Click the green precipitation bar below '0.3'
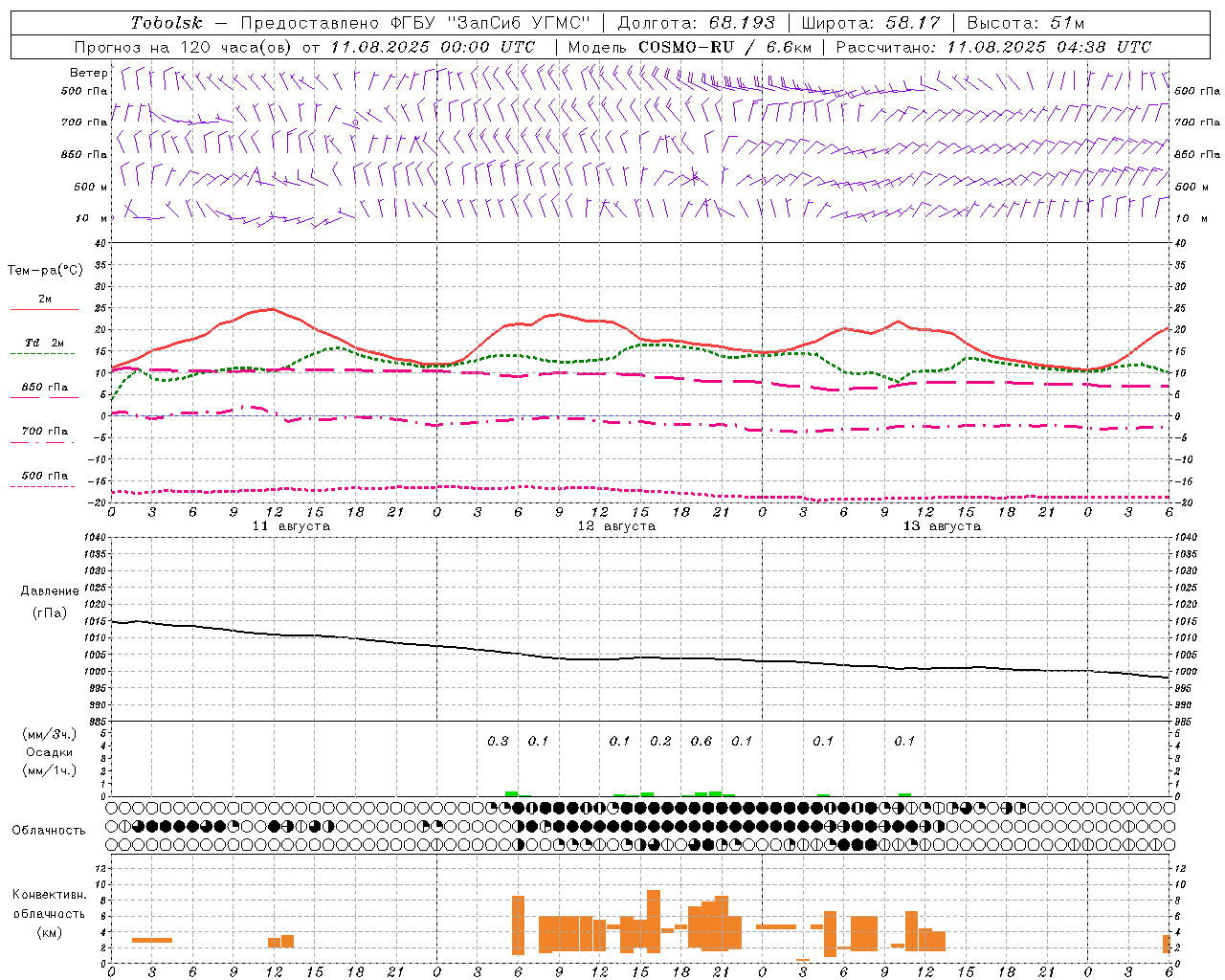Screen dimensions: 1225x980 coord(512,793)
